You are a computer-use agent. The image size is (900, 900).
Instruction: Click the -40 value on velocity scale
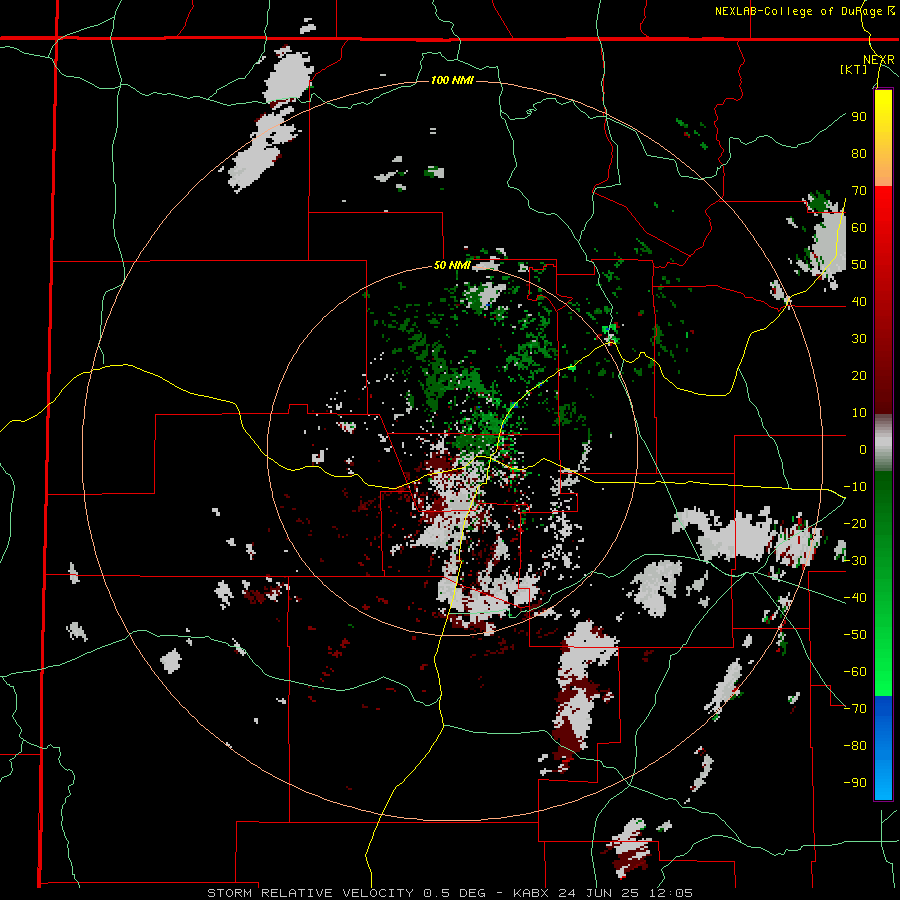coord(855,598)
